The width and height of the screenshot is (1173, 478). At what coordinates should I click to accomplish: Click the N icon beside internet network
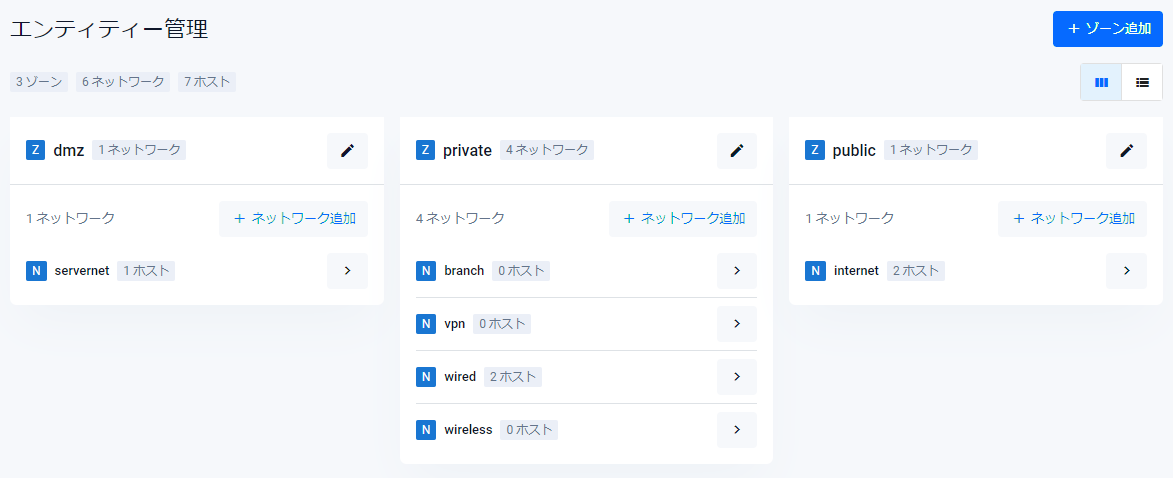coord(815,271)
